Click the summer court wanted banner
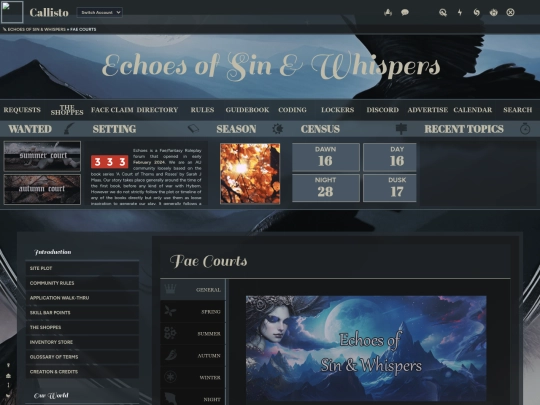Image resolution: width=540 pixels, height=405 pixels. [x=42, y=156]
